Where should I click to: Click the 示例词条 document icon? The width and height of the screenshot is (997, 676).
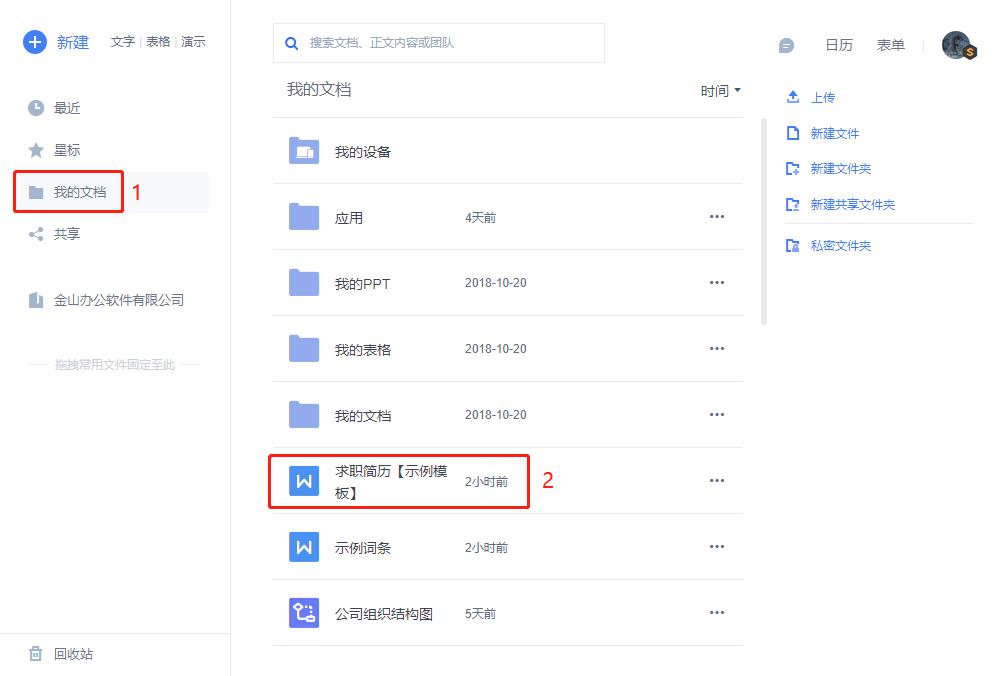click(x=303, y=547)
